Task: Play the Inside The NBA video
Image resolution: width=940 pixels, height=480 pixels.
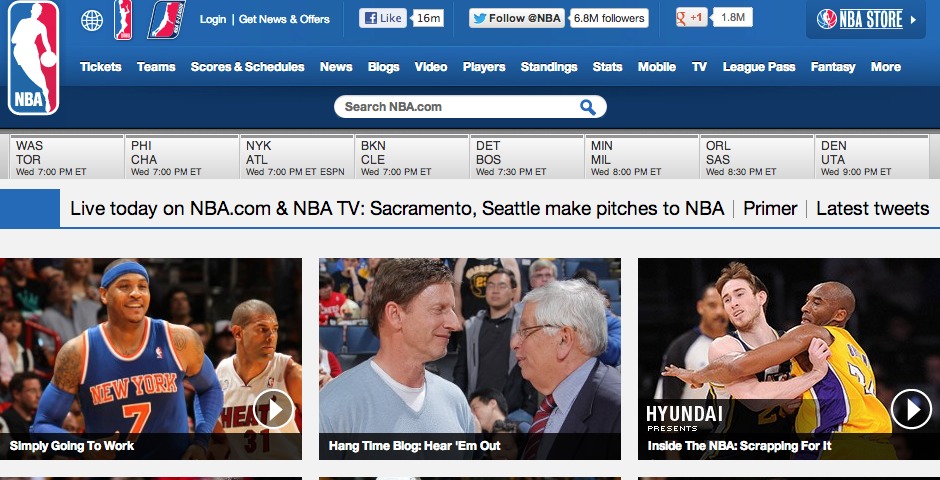Action: pyautogui.click(x=911, y=409)
